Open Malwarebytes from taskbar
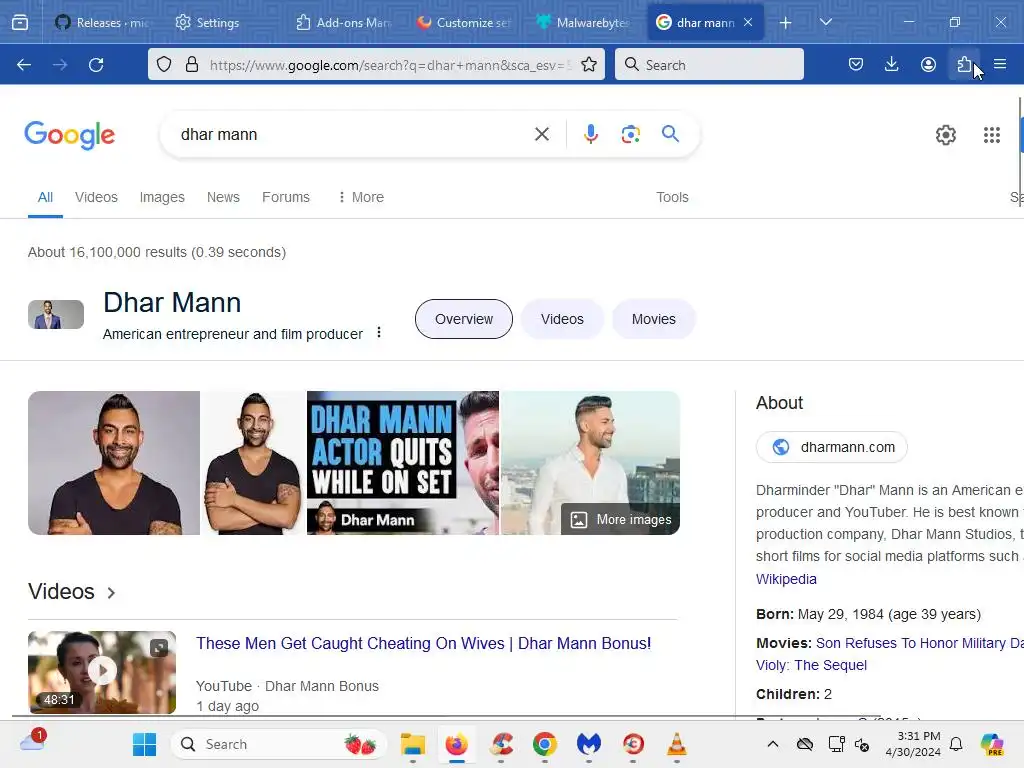Screen dimensions: 1024x768 (x=588, y=744)
